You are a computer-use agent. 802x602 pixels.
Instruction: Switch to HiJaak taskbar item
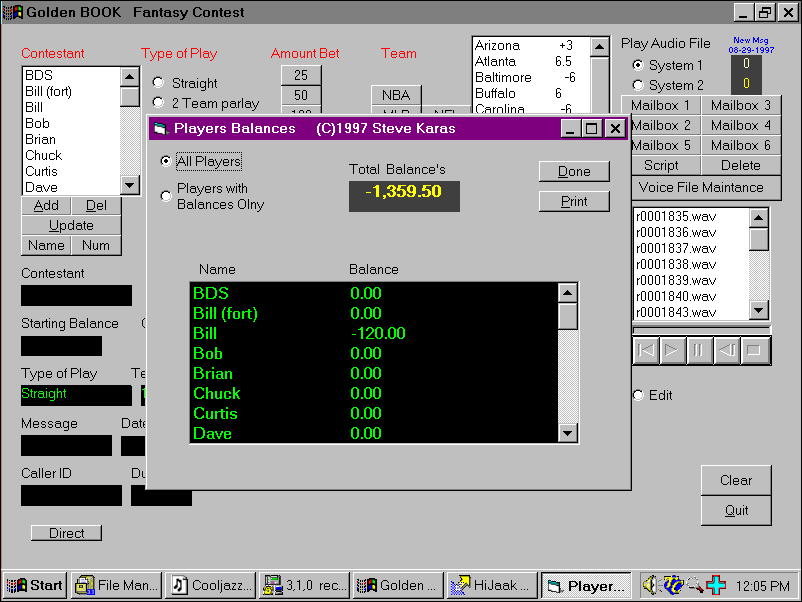pyautogui.click(x=492, y=585)
